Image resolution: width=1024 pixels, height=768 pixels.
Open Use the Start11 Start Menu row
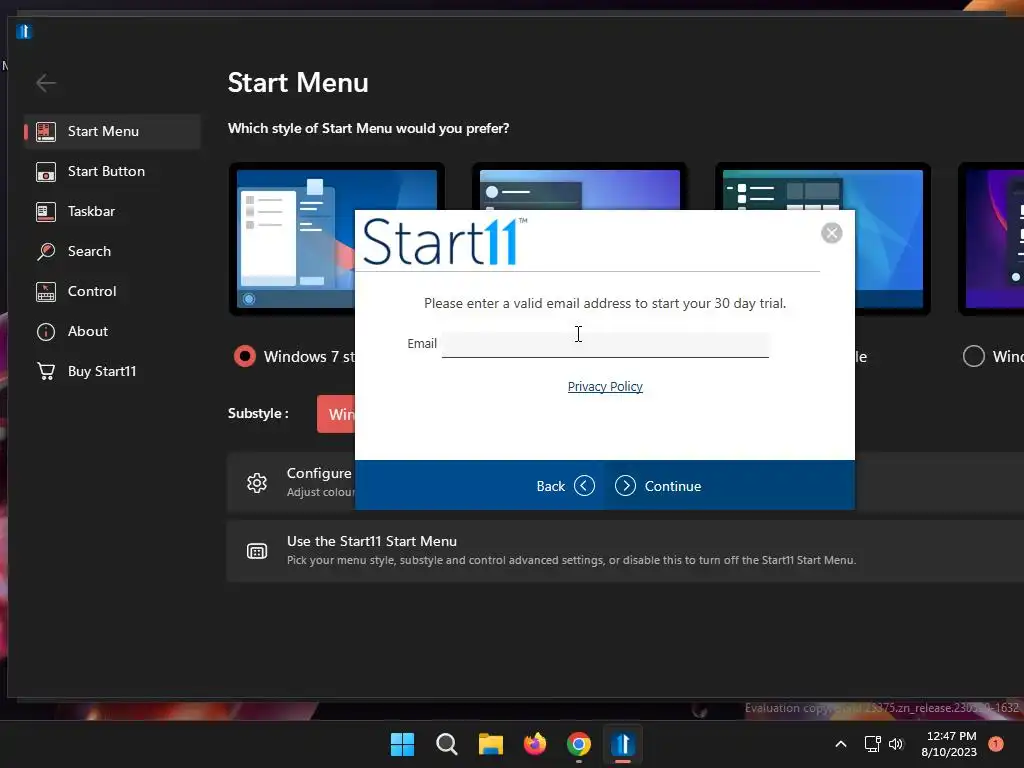coord(625,551)
